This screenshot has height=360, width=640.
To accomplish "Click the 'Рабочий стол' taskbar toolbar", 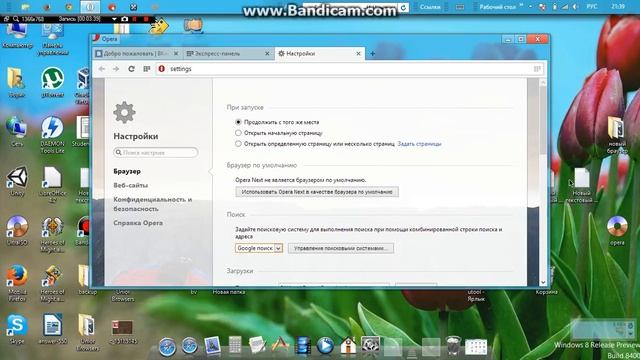I will pos(498,7).
